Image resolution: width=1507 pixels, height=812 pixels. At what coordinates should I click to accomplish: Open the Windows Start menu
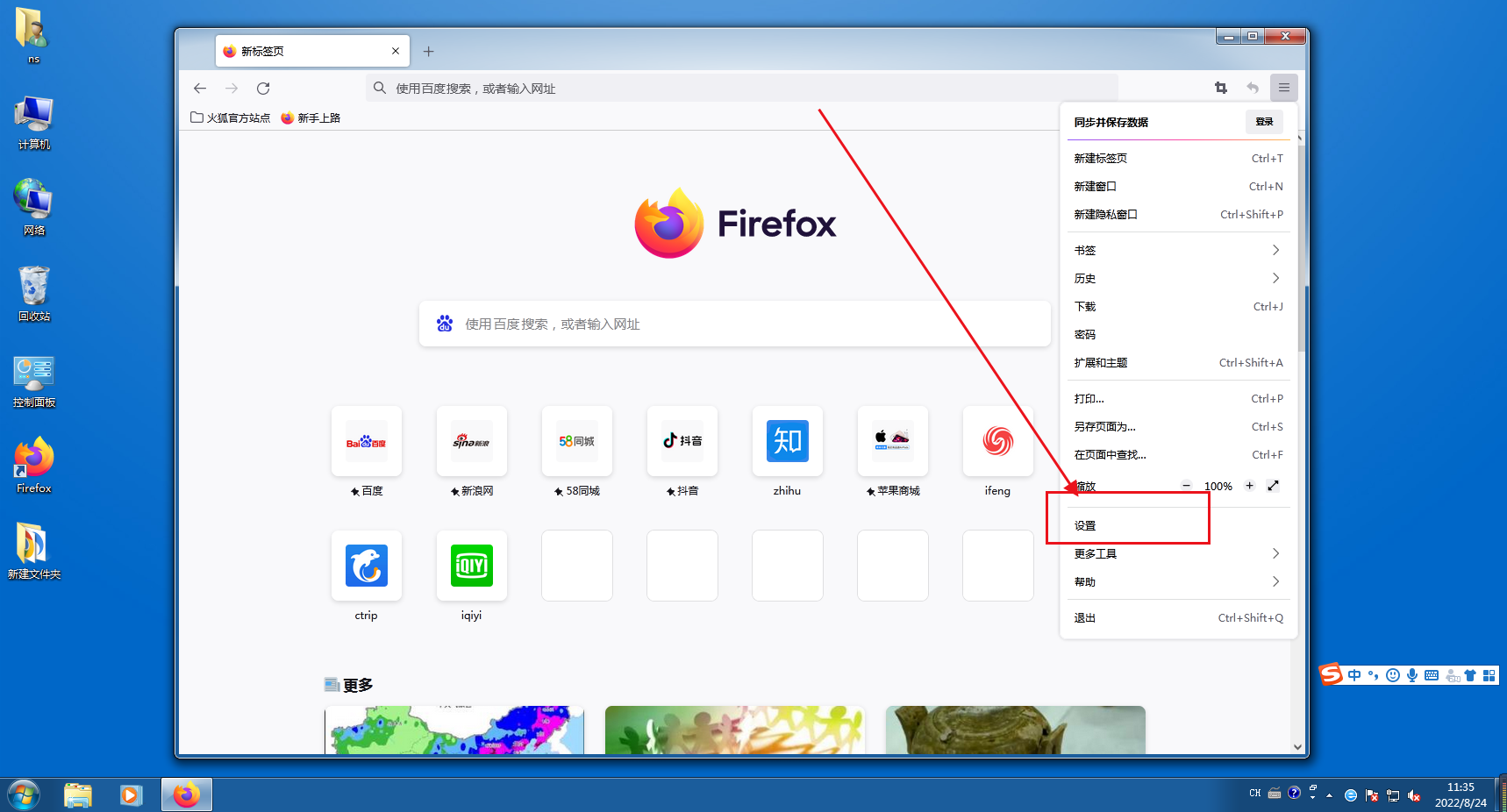tap(24, 795)
